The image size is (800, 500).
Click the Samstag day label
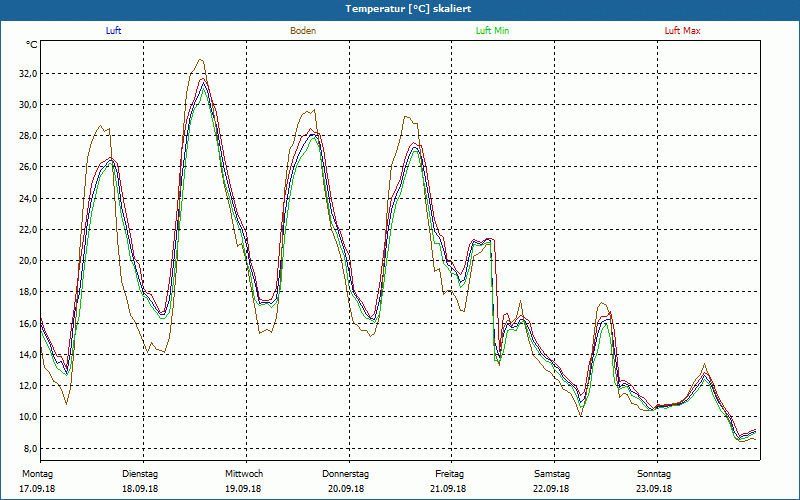(552, 474)
